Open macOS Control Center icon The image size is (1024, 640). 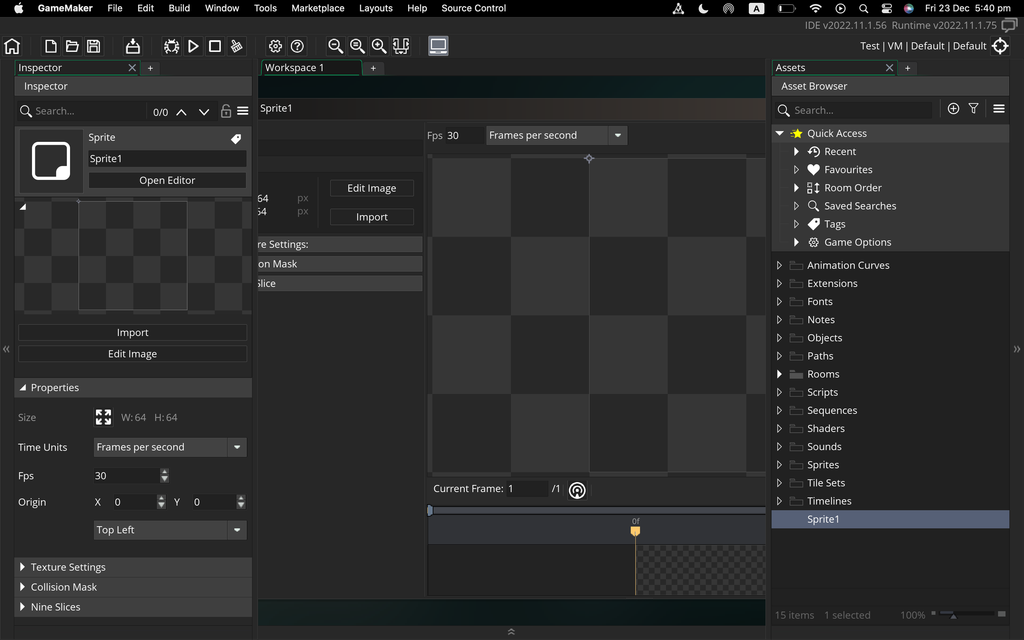(x=886, y=8)
